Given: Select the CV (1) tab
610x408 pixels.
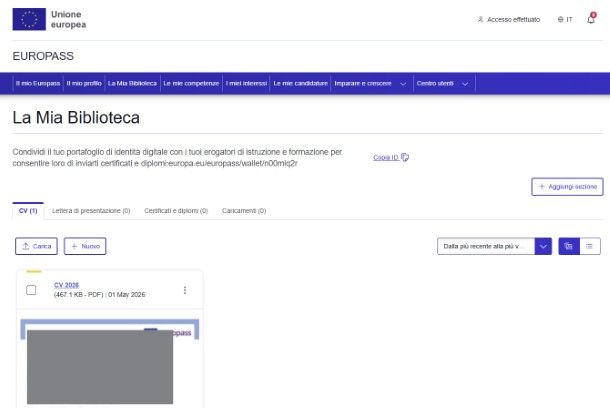Looking at the screenshot, I should point(28,211).
